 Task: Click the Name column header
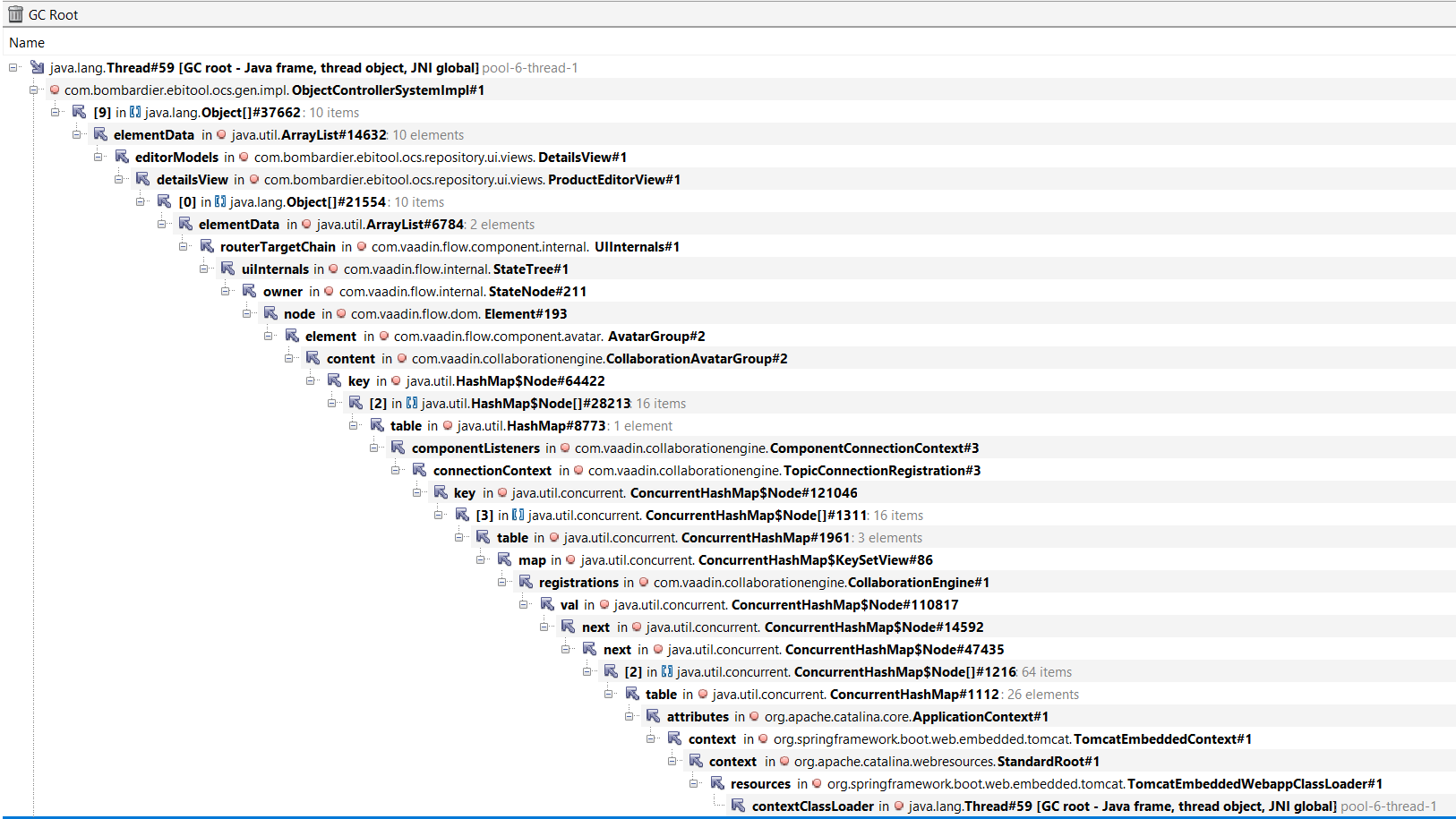[x=27, y=42]
